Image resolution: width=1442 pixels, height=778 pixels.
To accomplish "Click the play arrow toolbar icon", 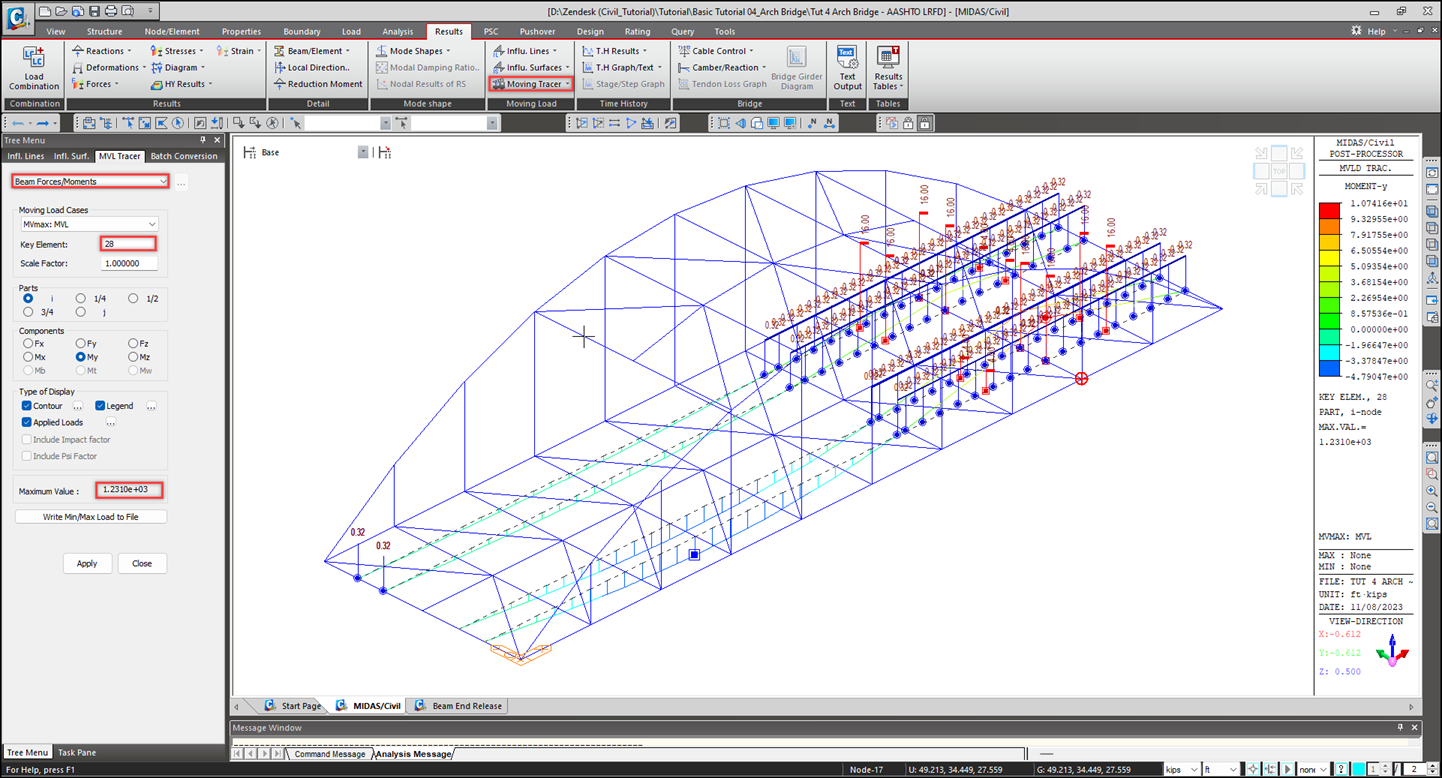I will point(631,123).
